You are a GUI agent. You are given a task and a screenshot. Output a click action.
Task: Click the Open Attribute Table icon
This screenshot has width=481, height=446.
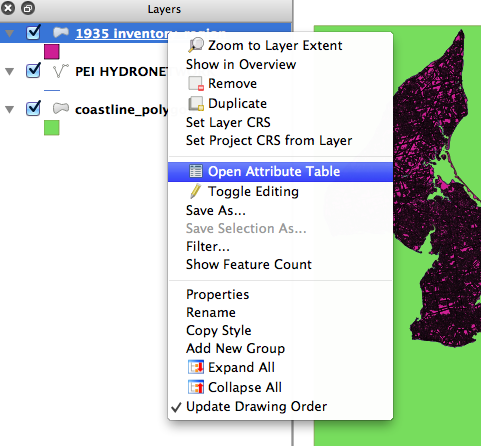point(196,171)
